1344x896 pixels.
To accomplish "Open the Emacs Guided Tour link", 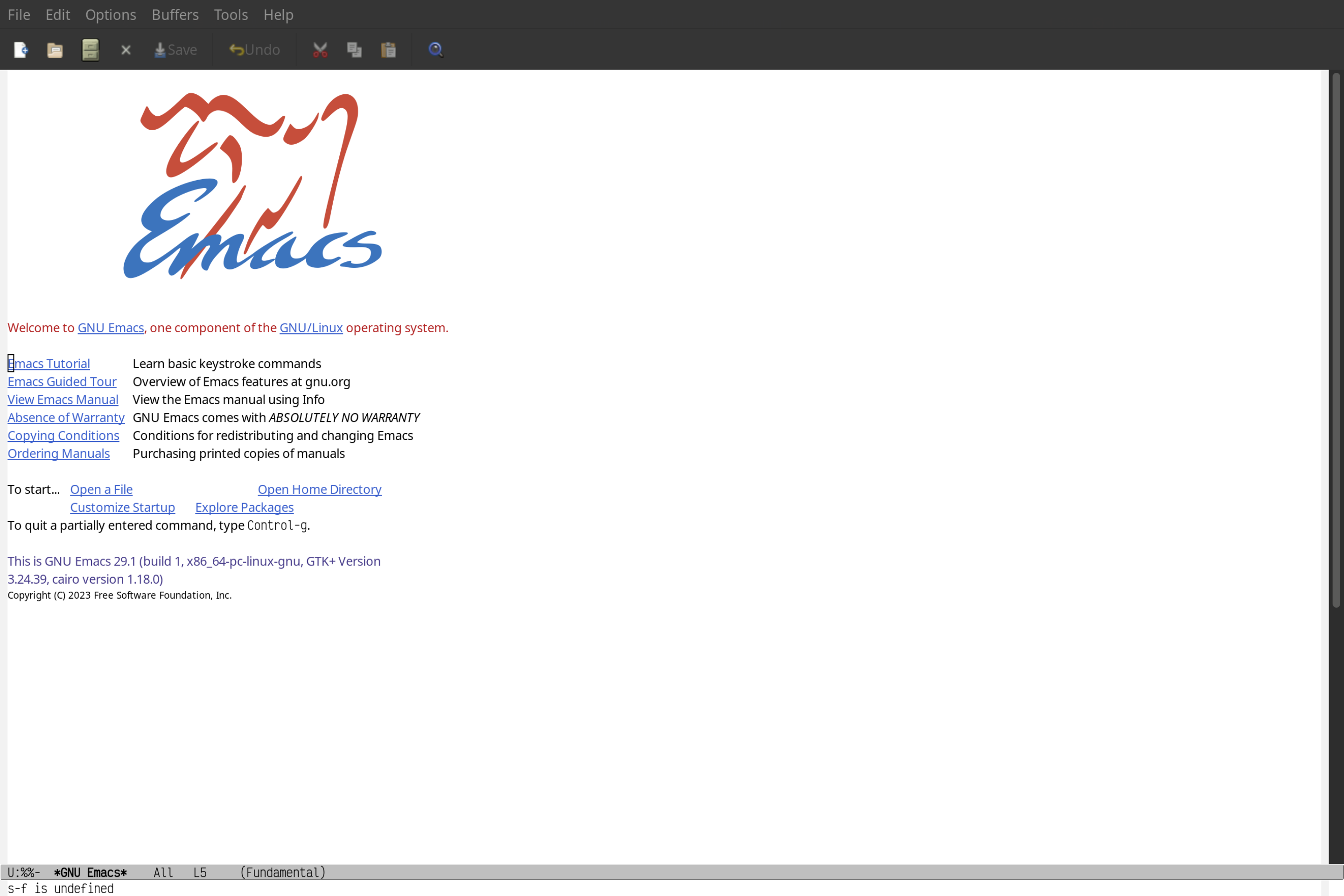I will coord(62,381).
